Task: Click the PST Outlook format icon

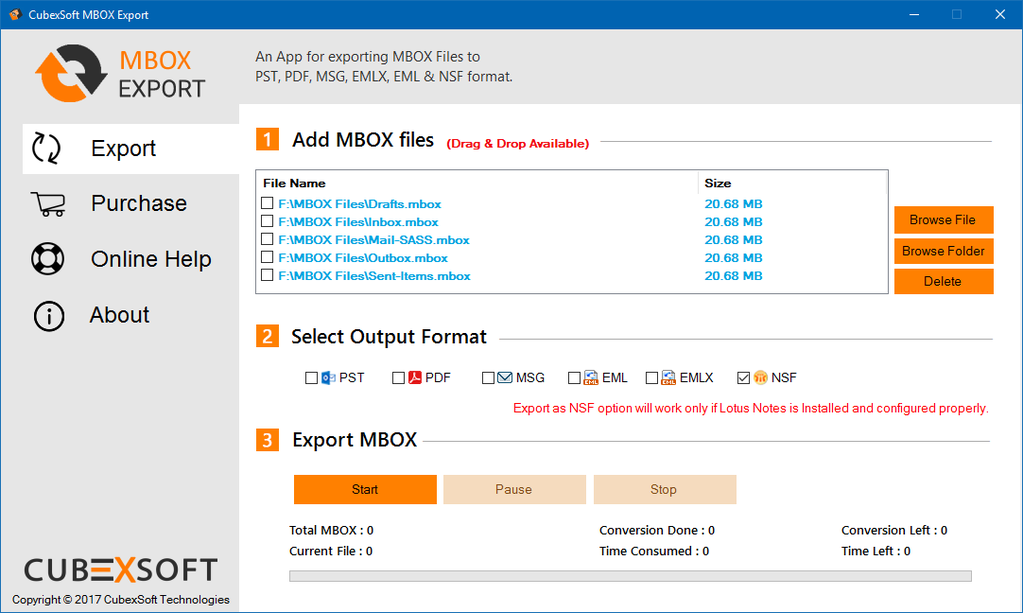Action: click(328, 378)
